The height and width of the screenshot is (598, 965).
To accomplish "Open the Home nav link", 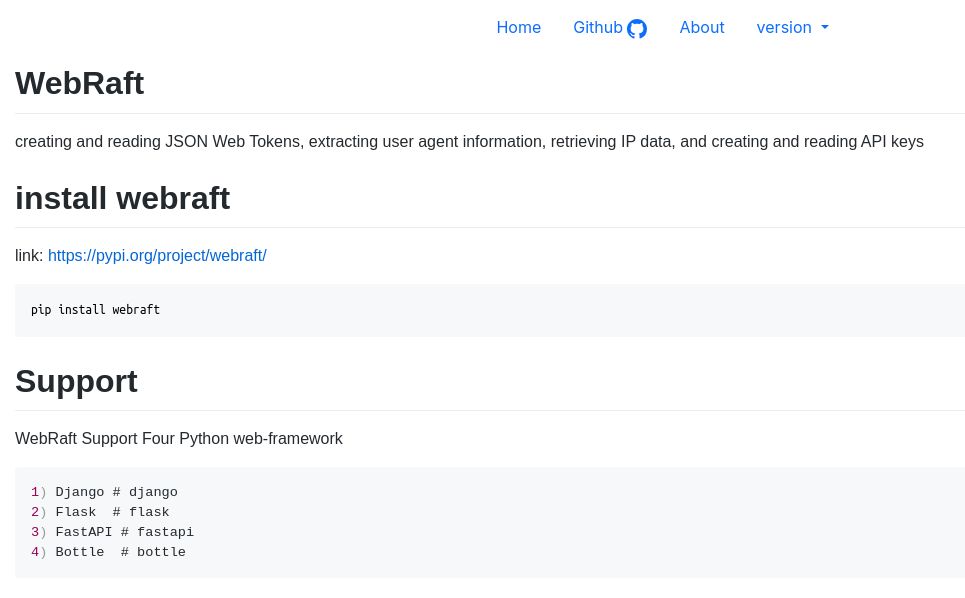I will (518, 28).
